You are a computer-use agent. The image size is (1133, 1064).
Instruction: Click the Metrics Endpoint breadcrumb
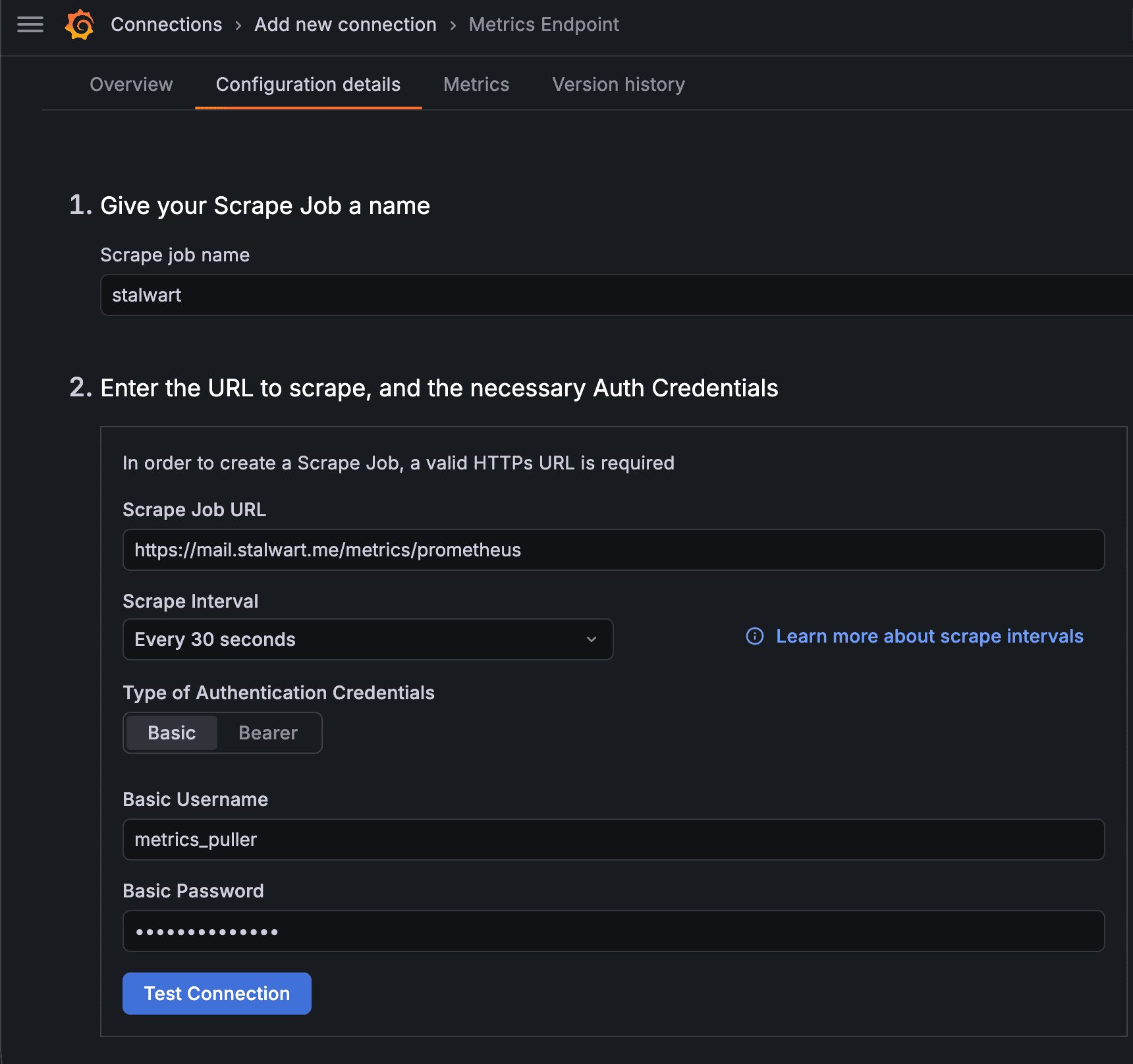(x=543, y=25)
